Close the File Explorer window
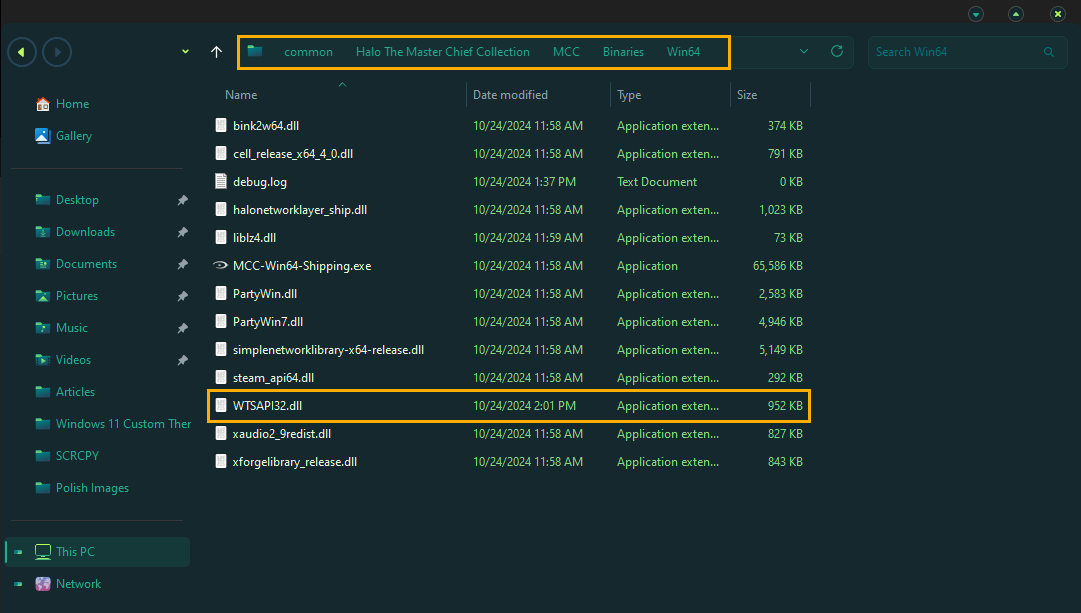The height and width of the screenshot is (613, 1081). click(1058, 14)
